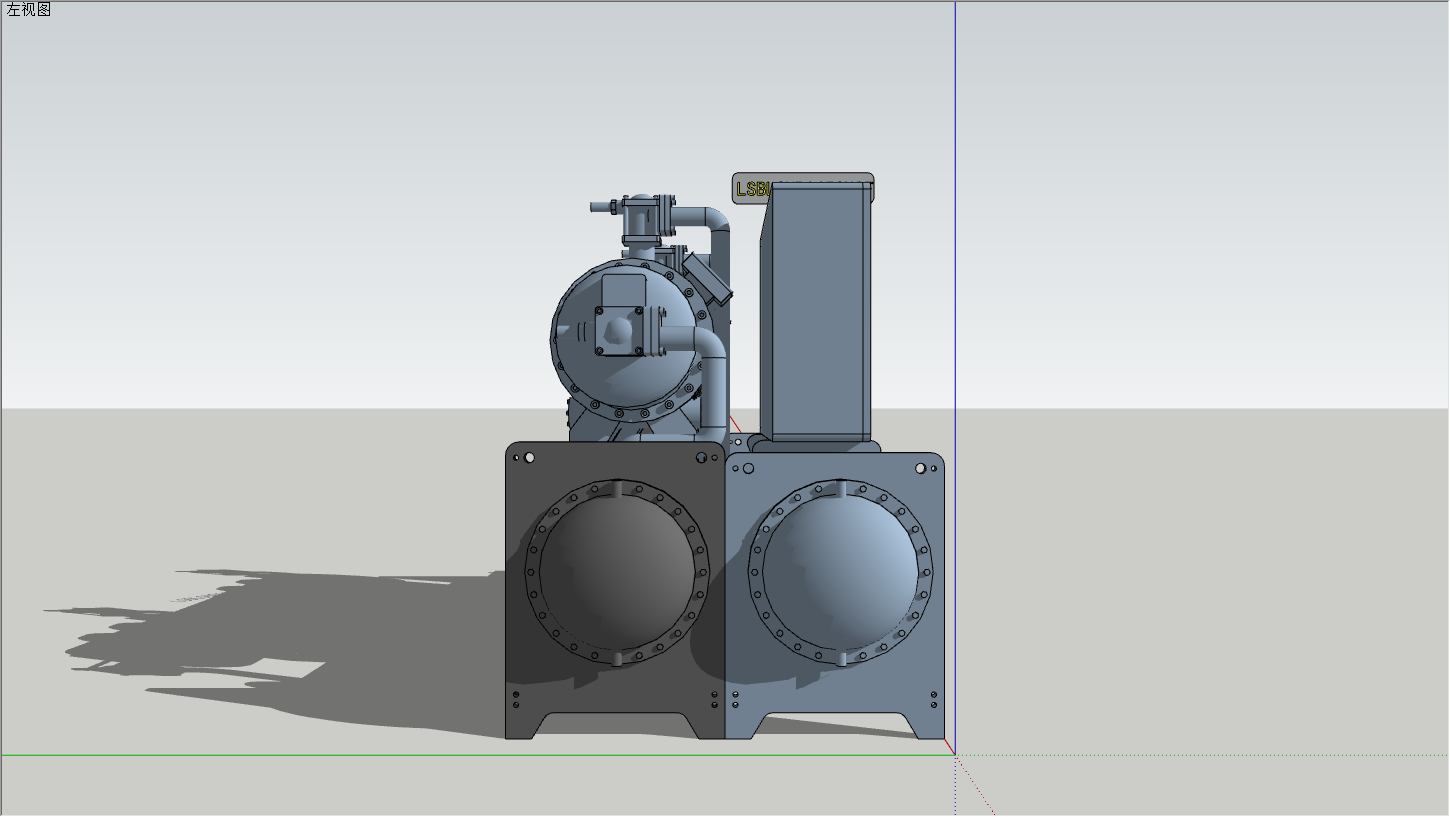This screenshot has height=817, width=1450.
Task: Click the green horizontal axis line
Action: click(300, 755)
